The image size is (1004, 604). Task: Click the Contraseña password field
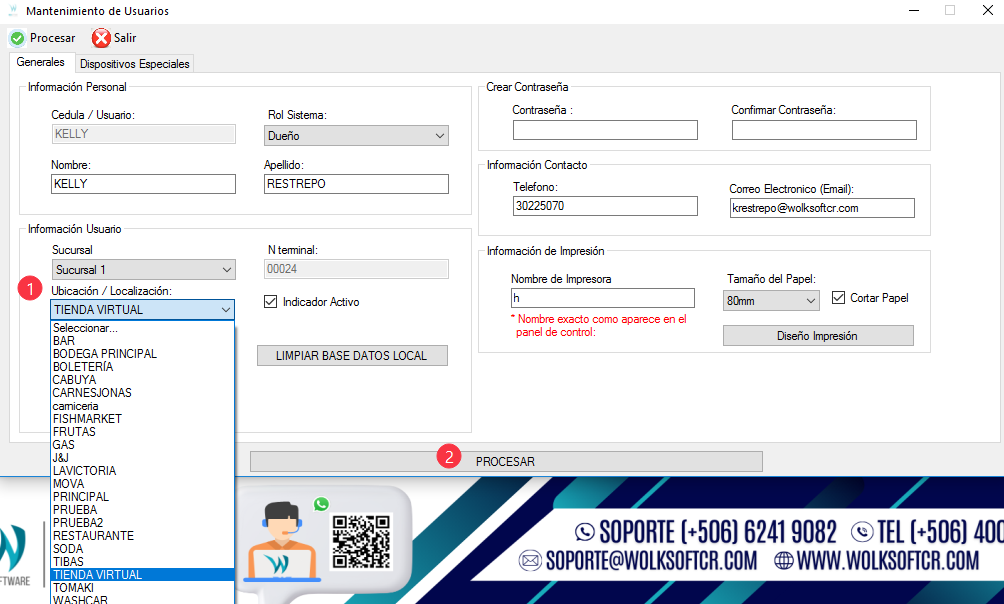click(x=604, y=130)
